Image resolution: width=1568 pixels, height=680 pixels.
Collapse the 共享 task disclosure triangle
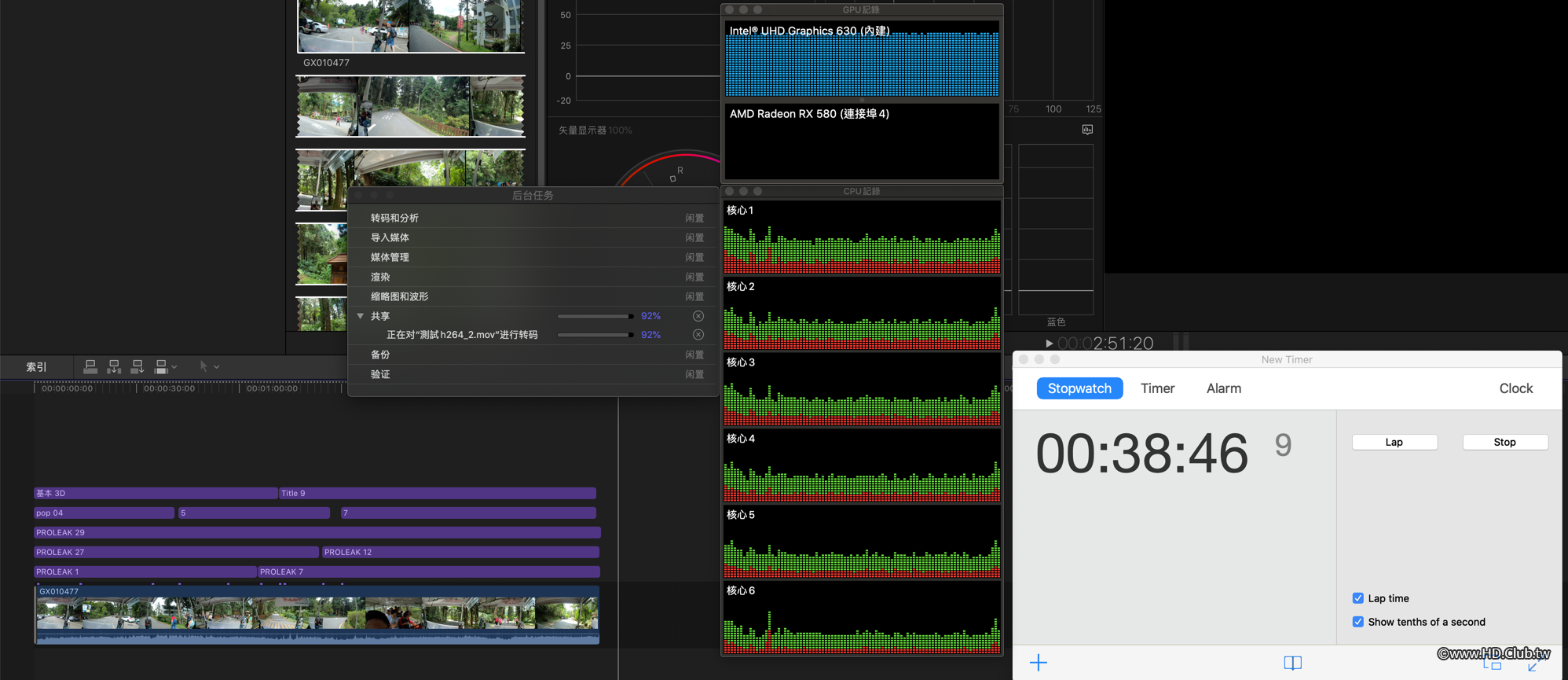point(361,316)
